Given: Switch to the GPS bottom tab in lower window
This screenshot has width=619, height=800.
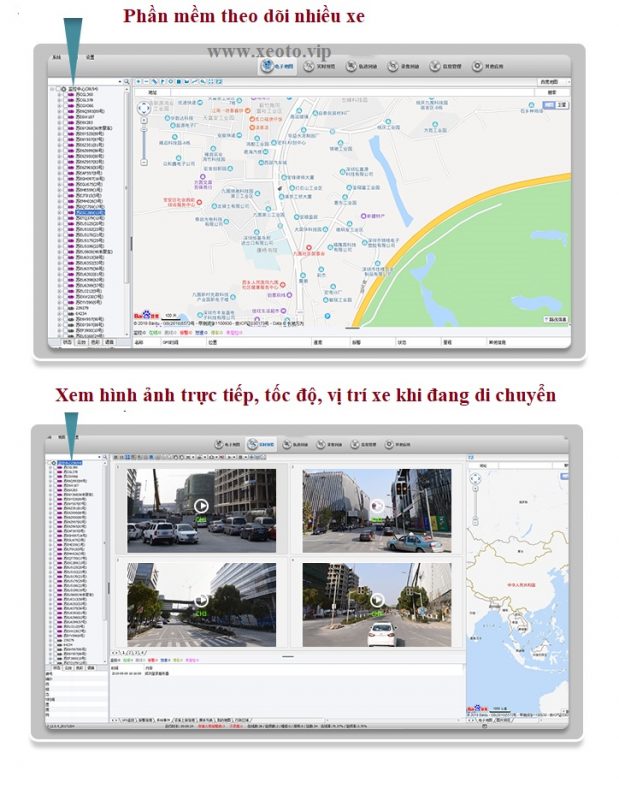Looking at the screenshot, I should pos(128,720).
